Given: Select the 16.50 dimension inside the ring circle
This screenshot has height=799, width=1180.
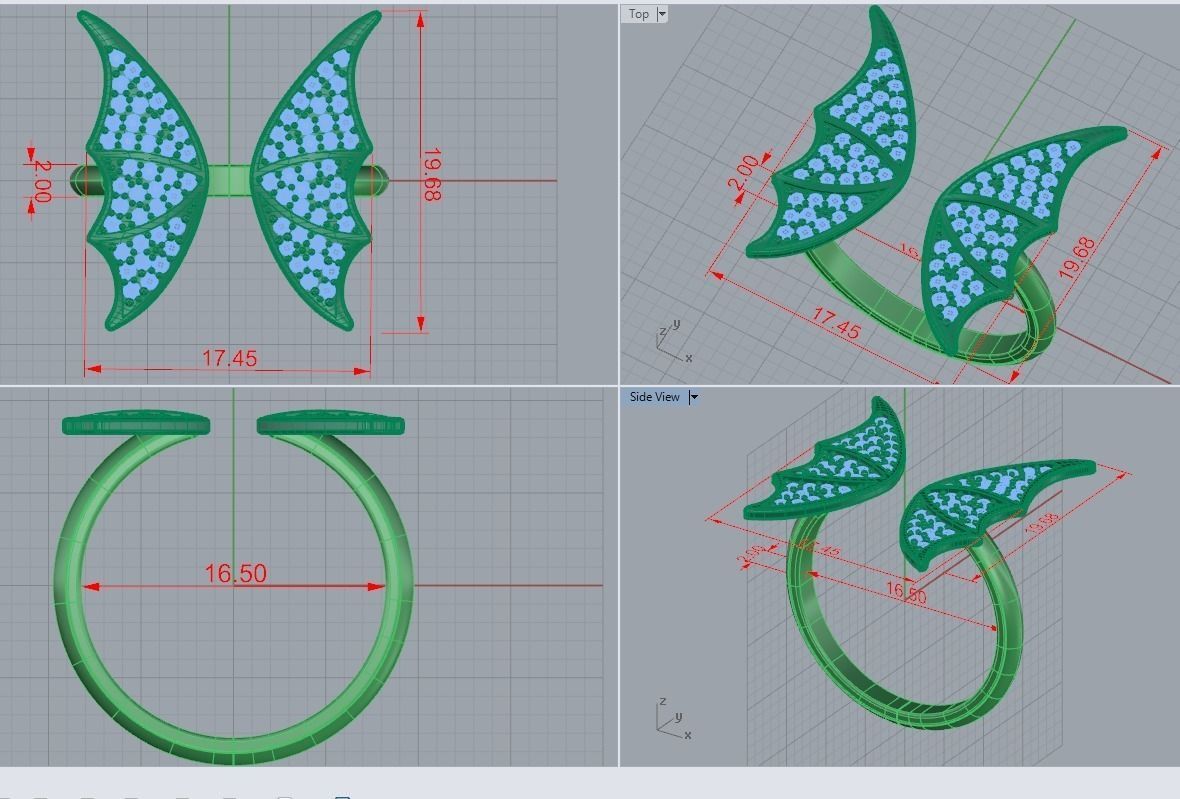Looking at the screenshot, I should click(236, 573).
